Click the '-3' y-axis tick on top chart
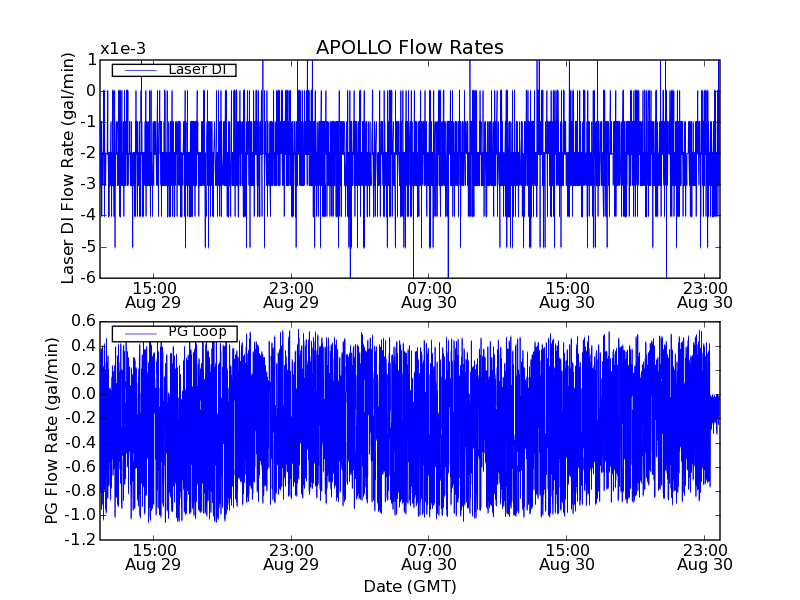 (x=88, y=184)
